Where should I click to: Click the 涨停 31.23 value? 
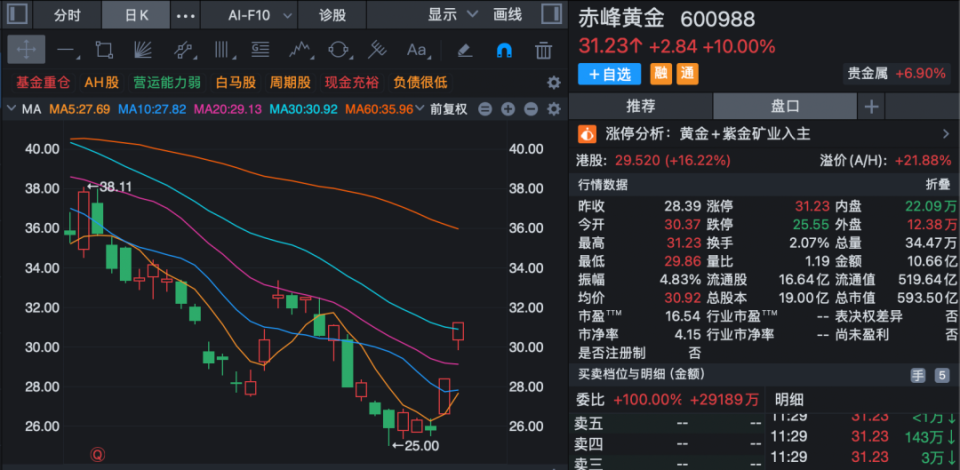(x=812, y=206)
